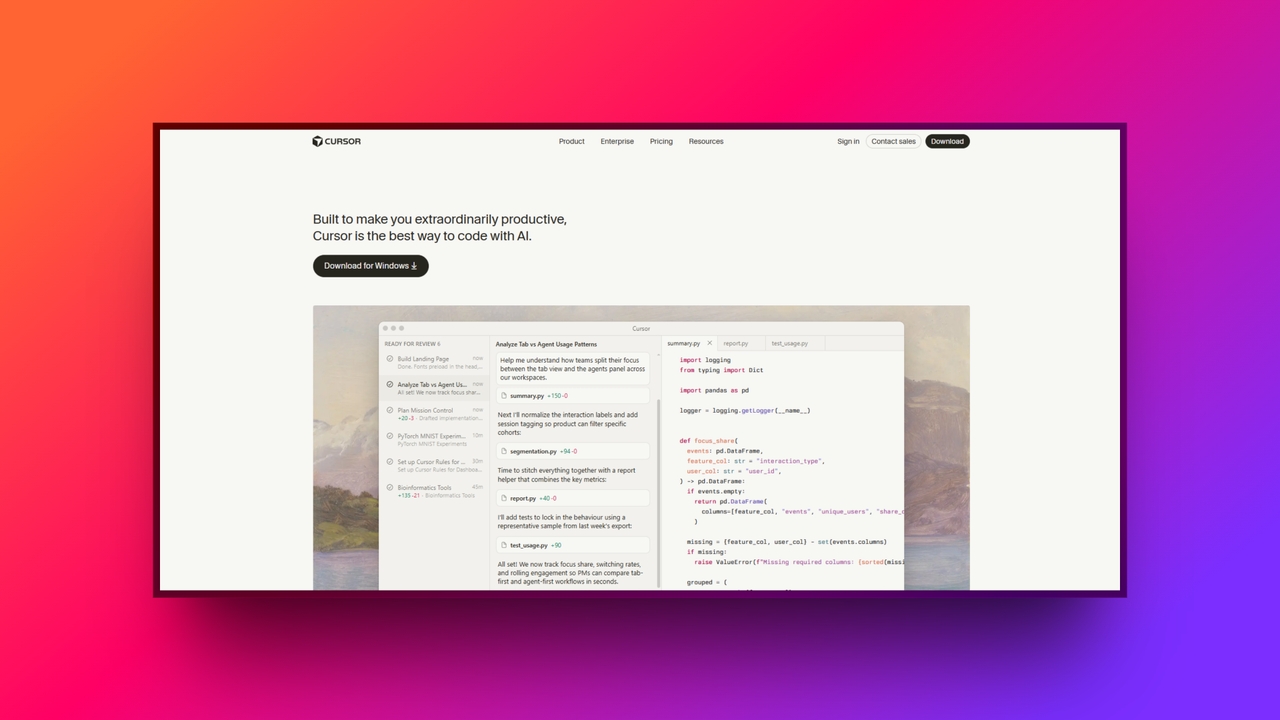Open the Build Landing Page task
The width and height of the screenshot is (1280, 720).
tap(434, 363)
